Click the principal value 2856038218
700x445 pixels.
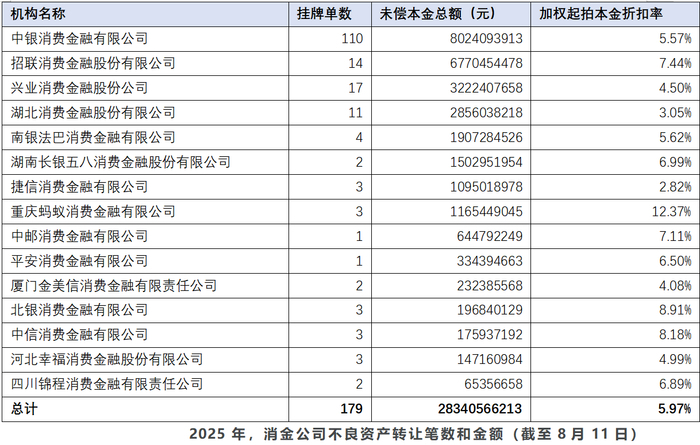click(486, 112)
